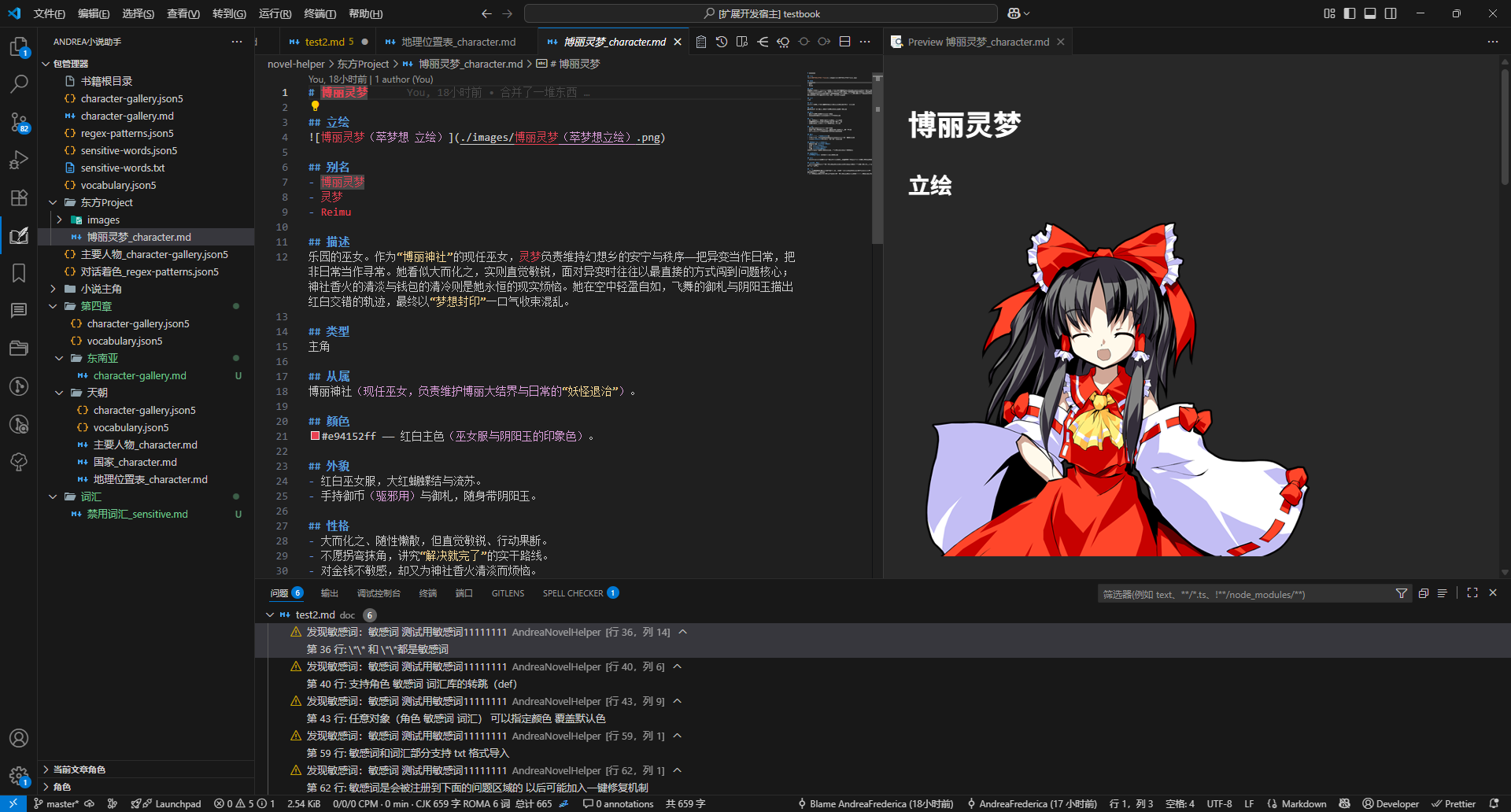This screenshot has width=1511, height=812.
Task: Click the Markdown language mode indicator
Action: [1302, 803]
